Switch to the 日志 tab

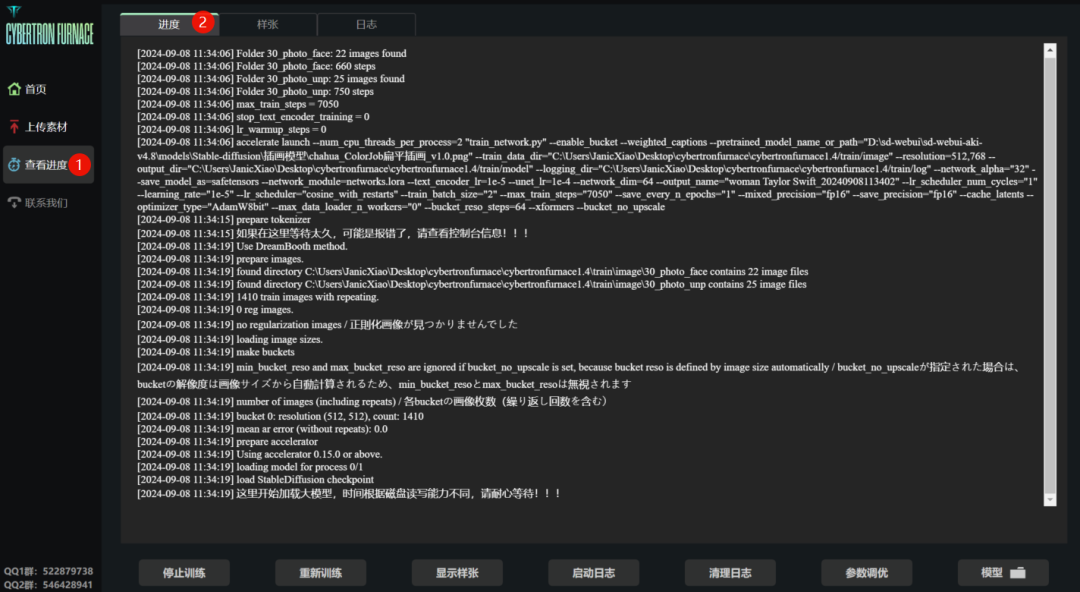[366, 24]
